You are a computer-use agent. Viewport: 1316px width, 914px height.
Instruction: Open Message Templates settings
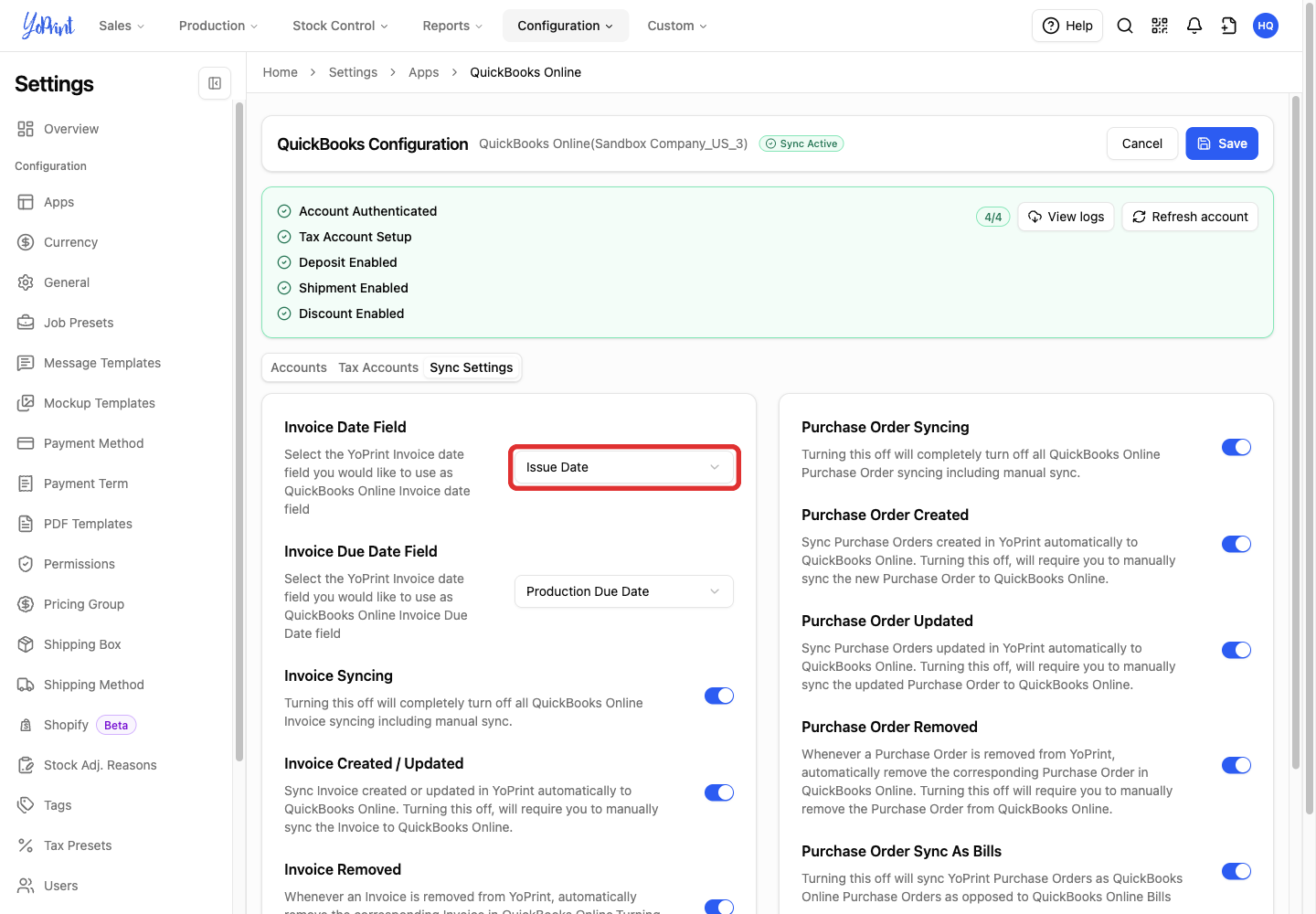tap(102, 363)
